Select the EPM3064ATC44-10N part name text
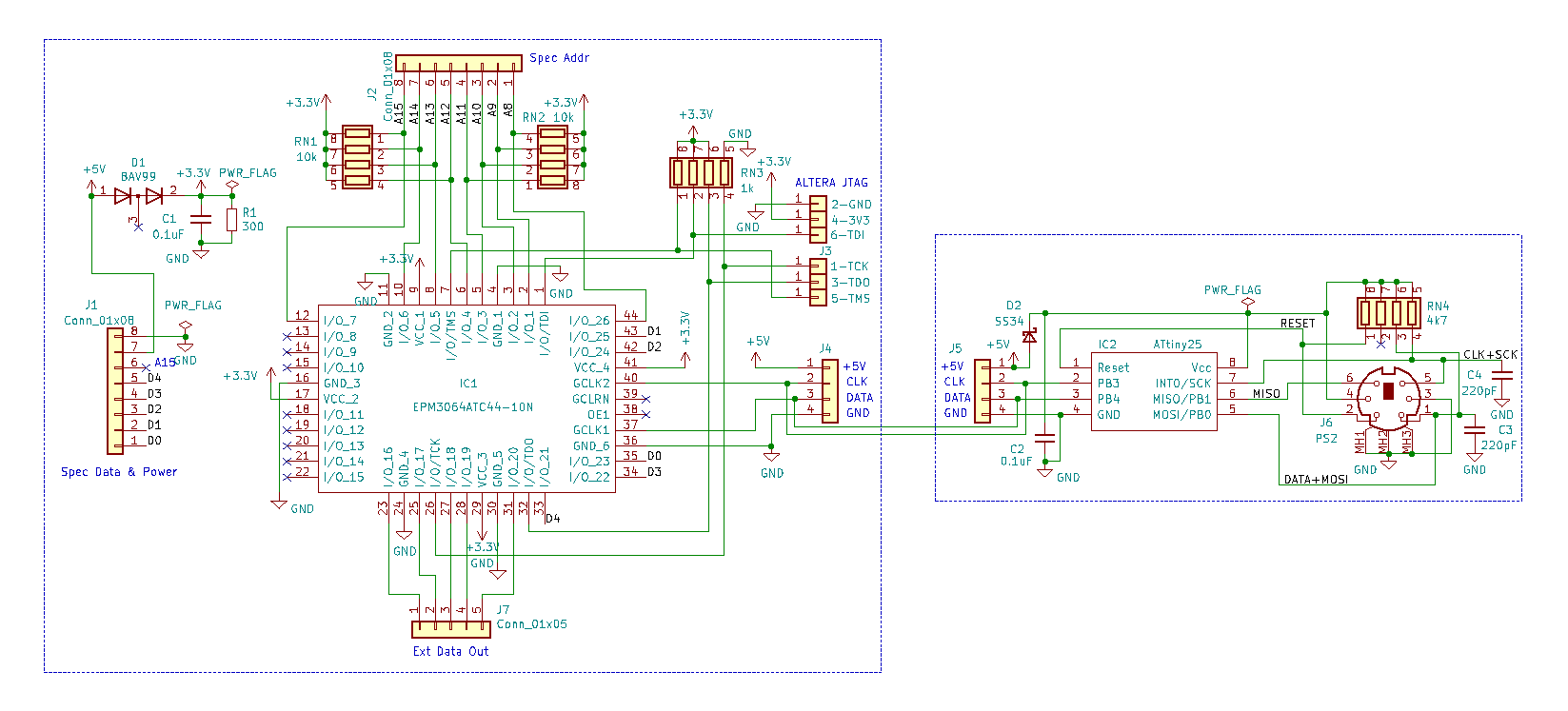The width and height of the screenshot is (1568, 711). point(473,407)
